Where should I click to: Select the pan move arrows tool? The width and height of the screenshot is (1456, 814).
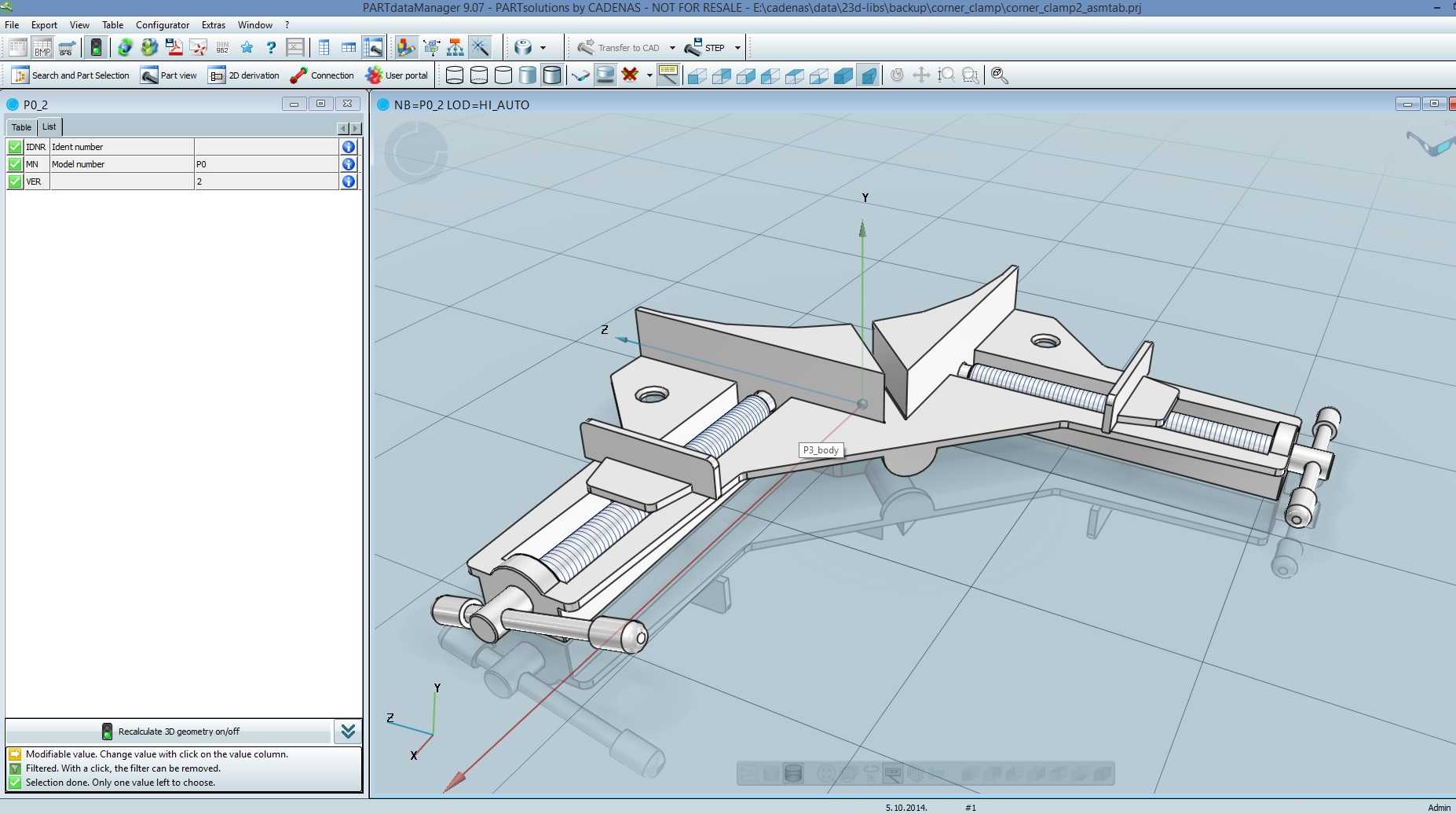tap(921, 75)
